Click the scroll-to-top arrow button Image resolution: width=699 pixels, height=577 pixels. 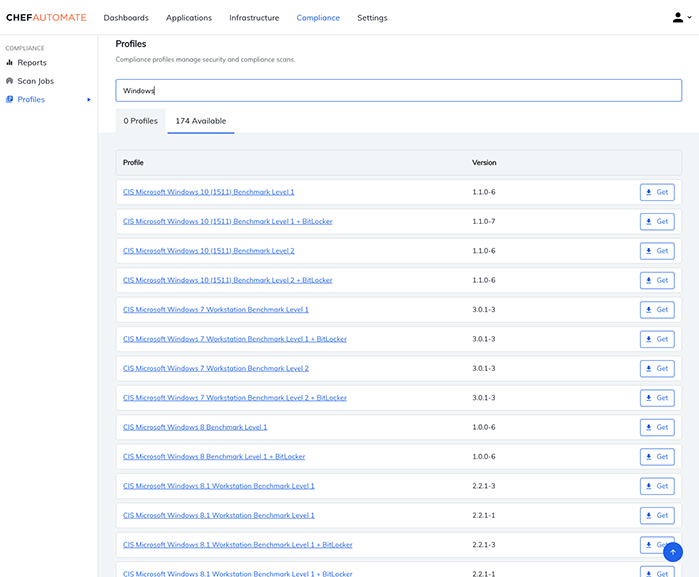tap(673, 552)
